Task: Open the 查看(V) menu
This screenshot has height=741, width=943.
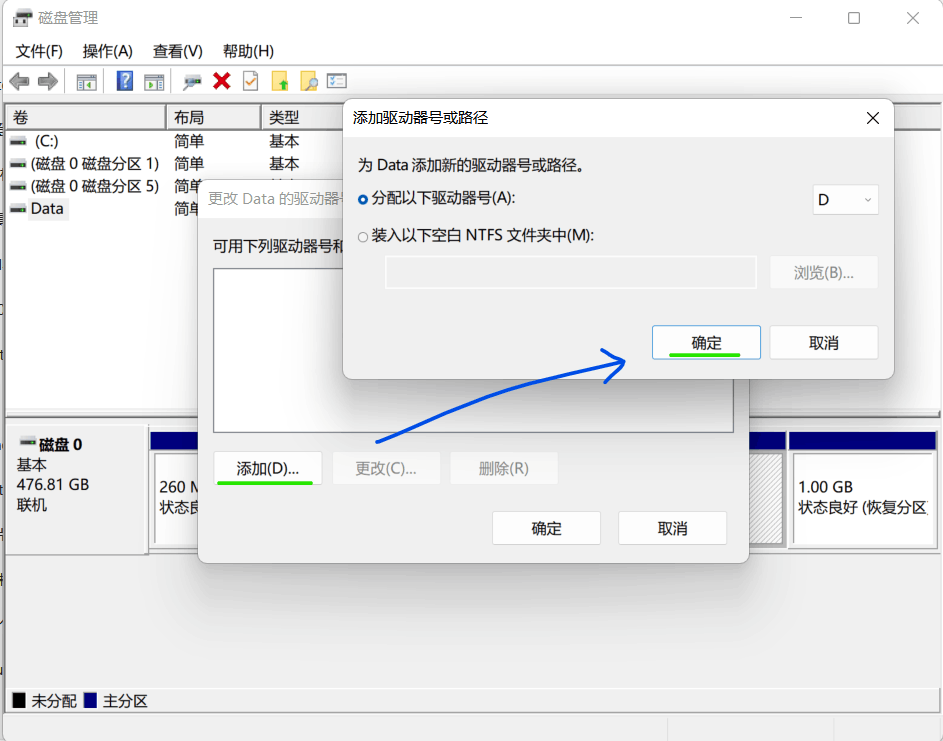Action: coord(177,52)
